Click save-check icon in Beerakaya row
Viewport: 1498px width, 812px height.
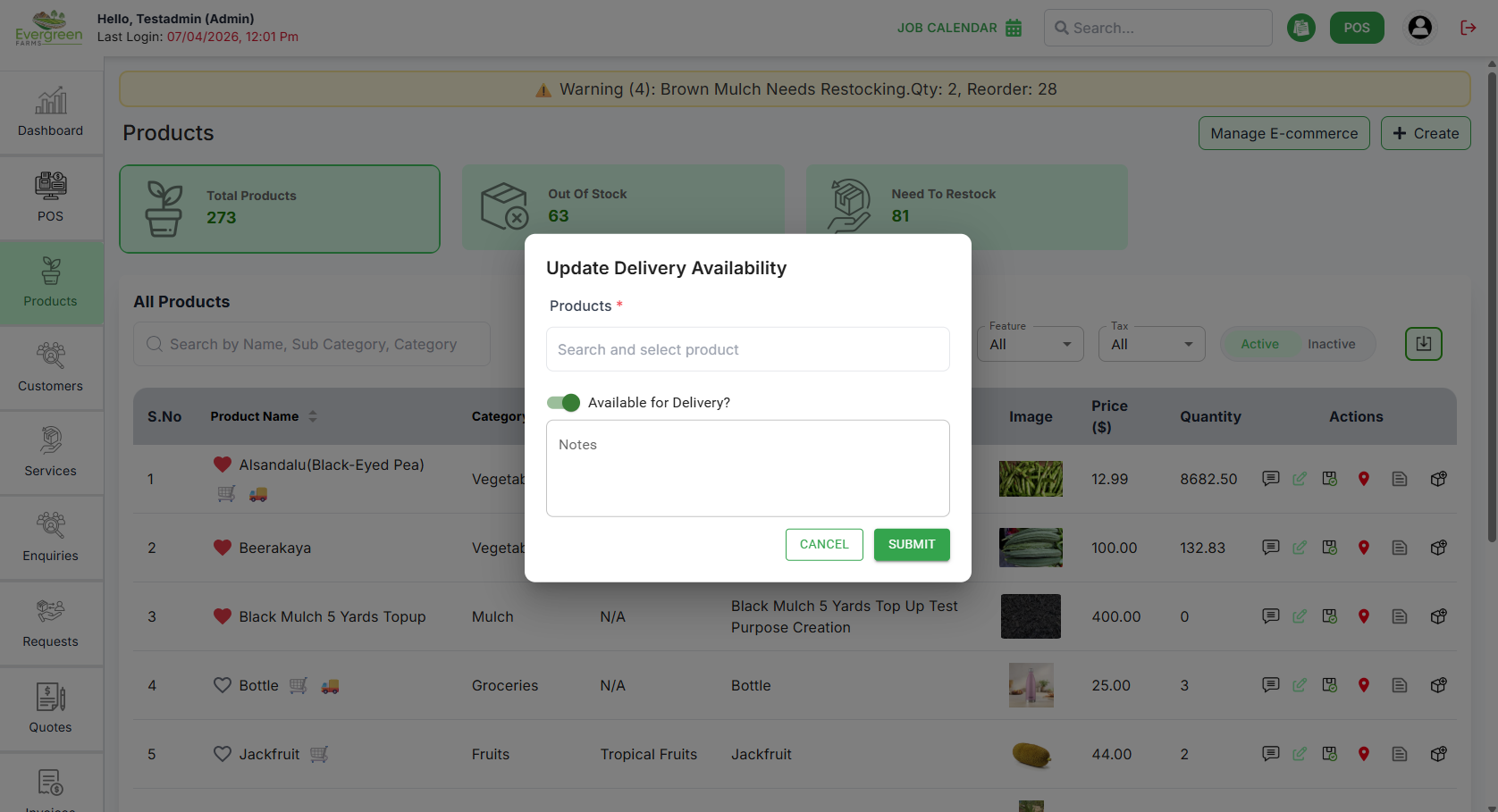(x=1330, y=548)
